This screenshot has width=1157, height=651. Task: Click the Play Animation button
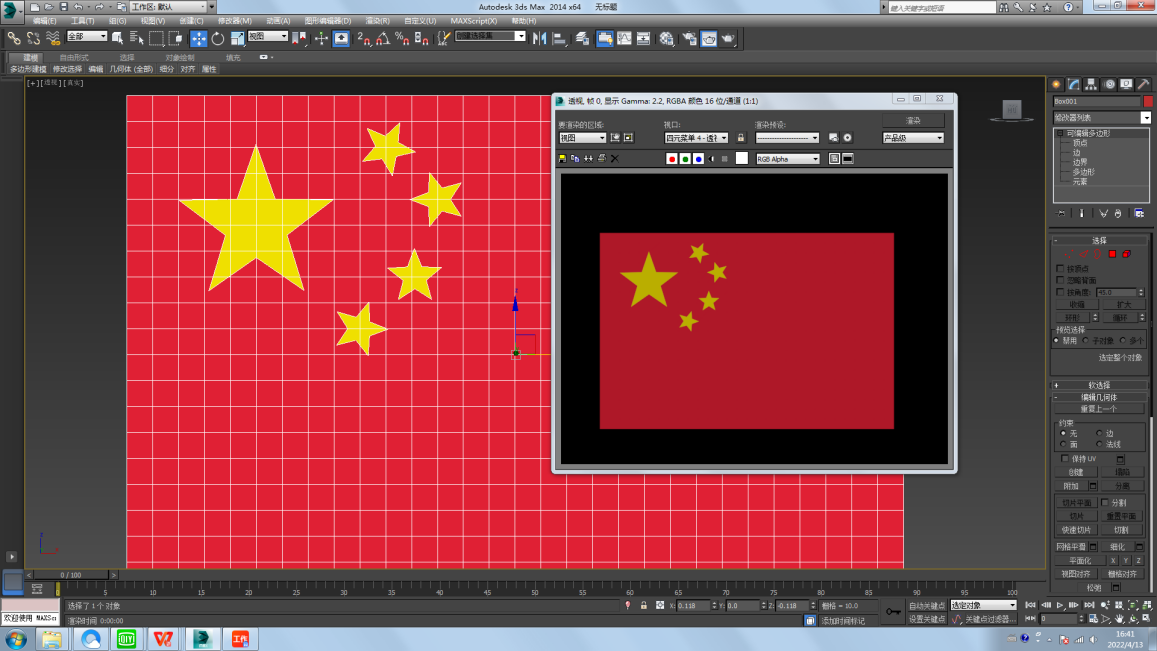click(1060, 605)
